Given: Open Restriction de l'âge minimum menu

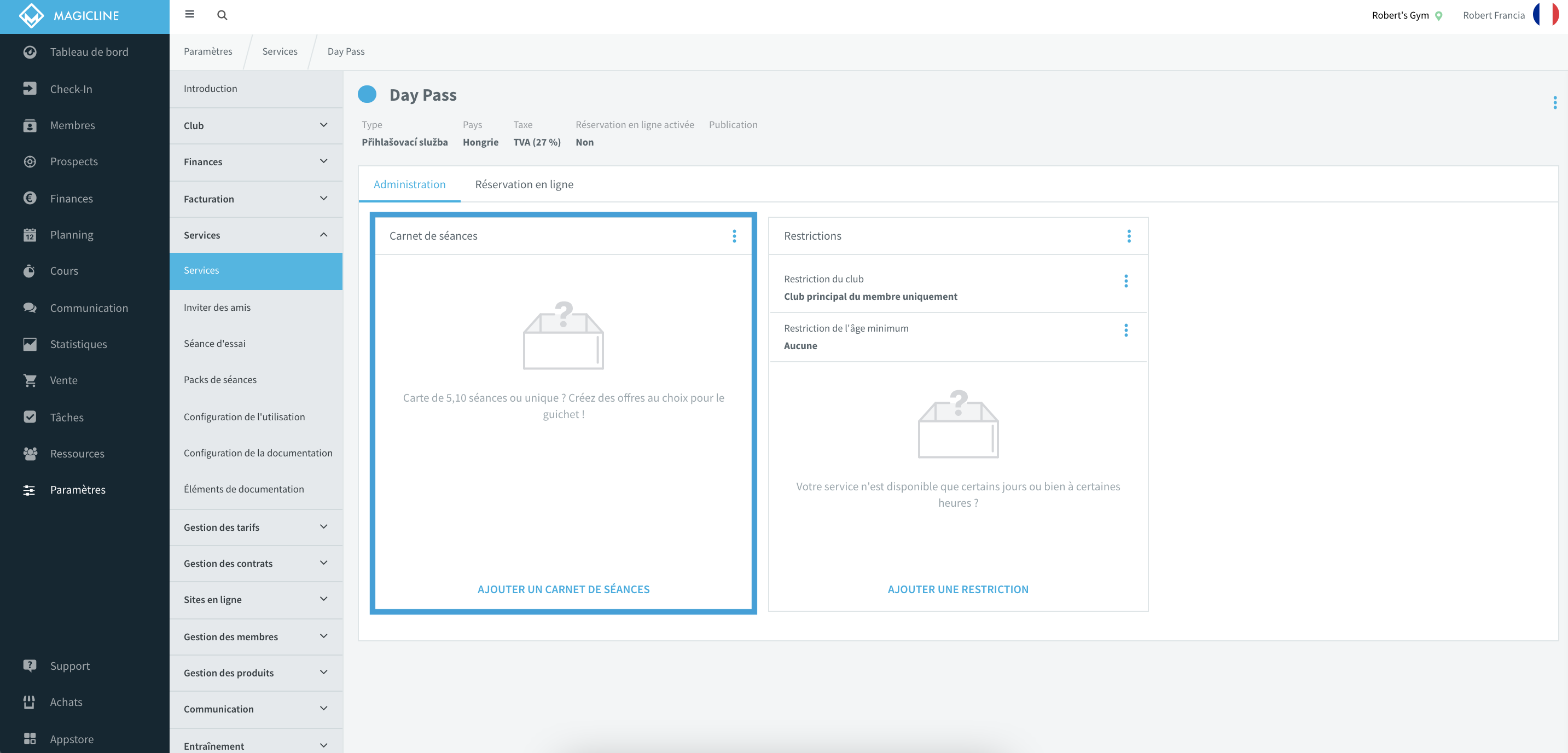Looking at the screenshot, I should click(x=1125, y=331).
